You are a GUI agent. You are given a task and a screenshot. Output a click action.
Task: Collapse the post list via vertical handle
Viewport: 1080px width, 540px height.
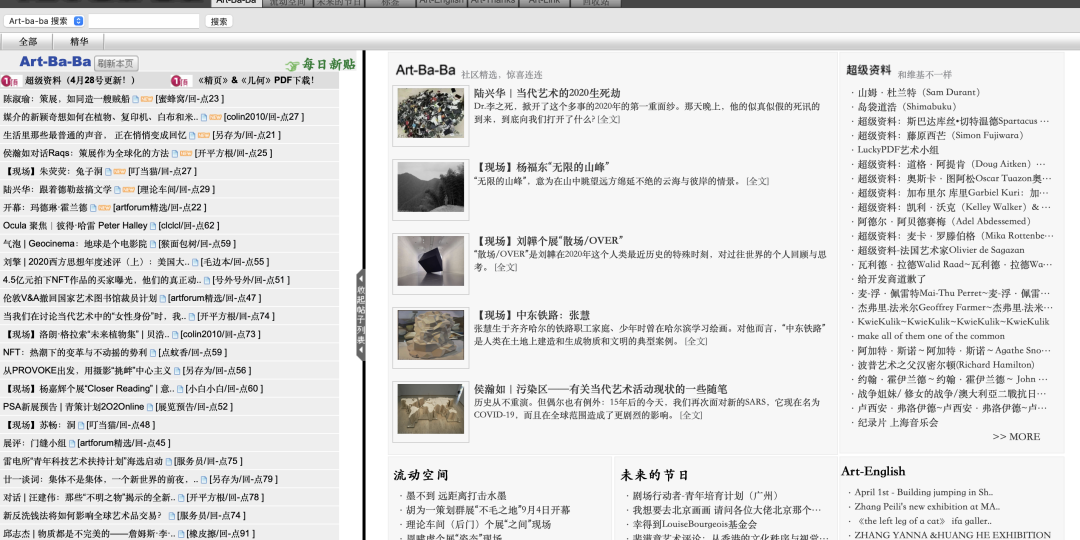pos(361,316)
